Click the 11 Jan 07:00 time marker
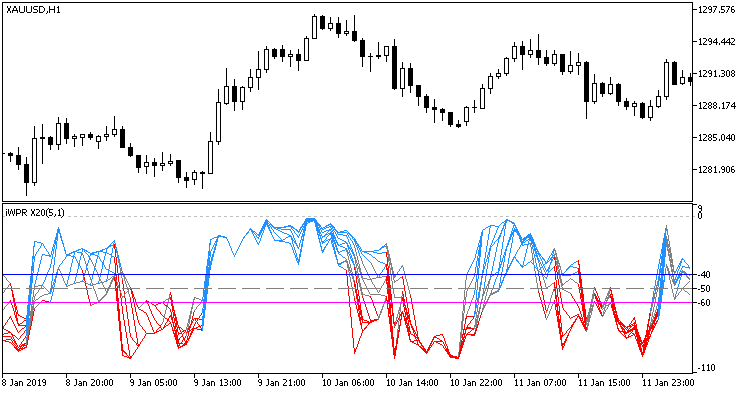 540,383
